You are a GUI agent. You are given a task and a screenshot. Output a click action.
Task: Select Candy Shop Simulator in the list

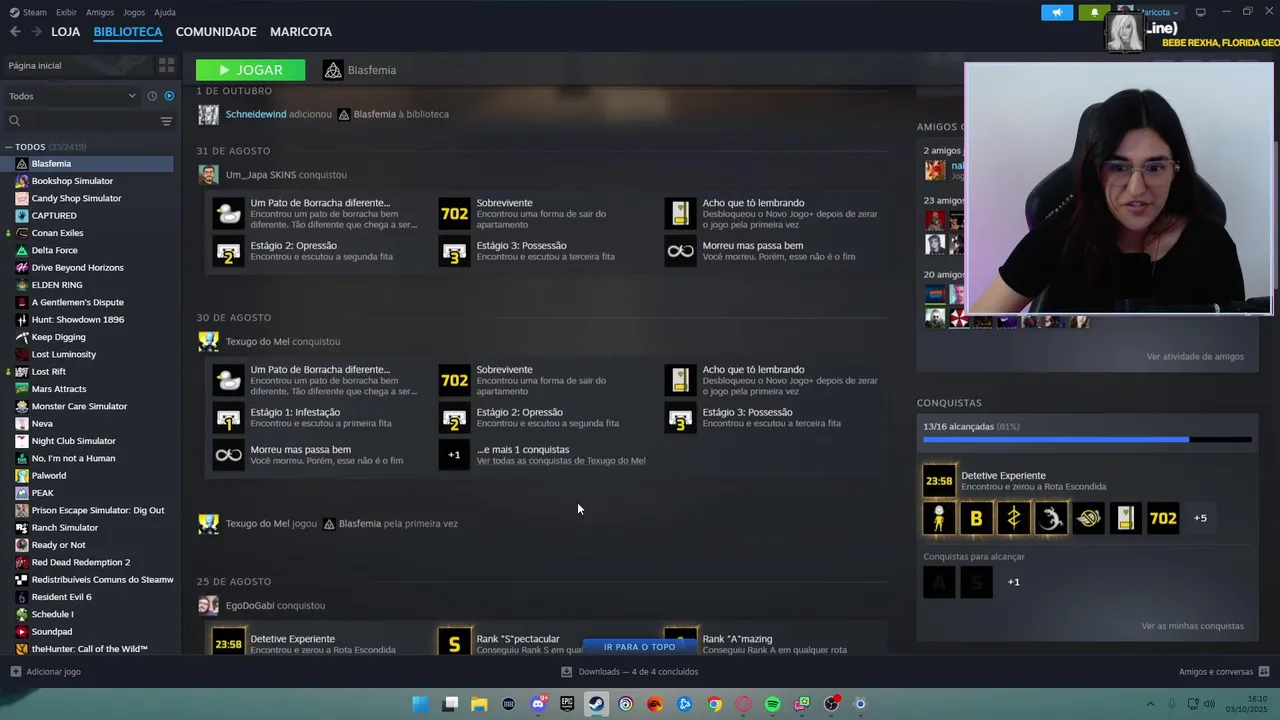click(76, 198)
